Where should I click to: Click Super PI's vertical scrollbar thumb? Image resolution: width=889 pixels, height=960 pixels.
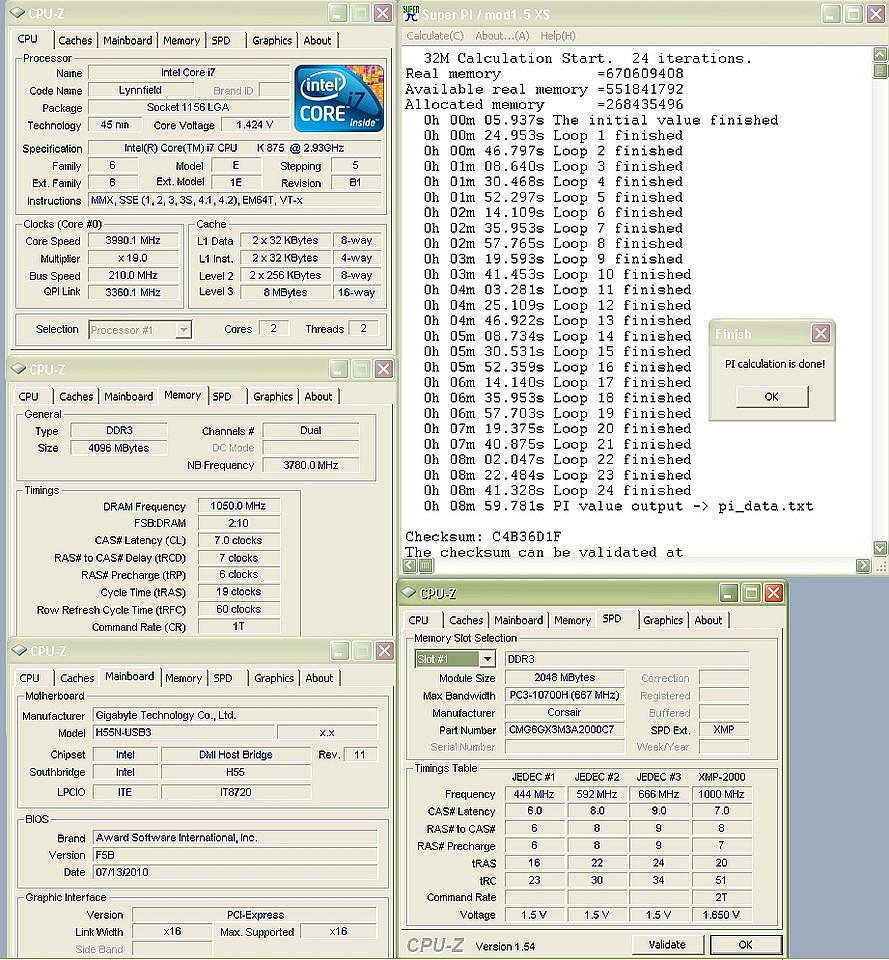click(880, 70)
